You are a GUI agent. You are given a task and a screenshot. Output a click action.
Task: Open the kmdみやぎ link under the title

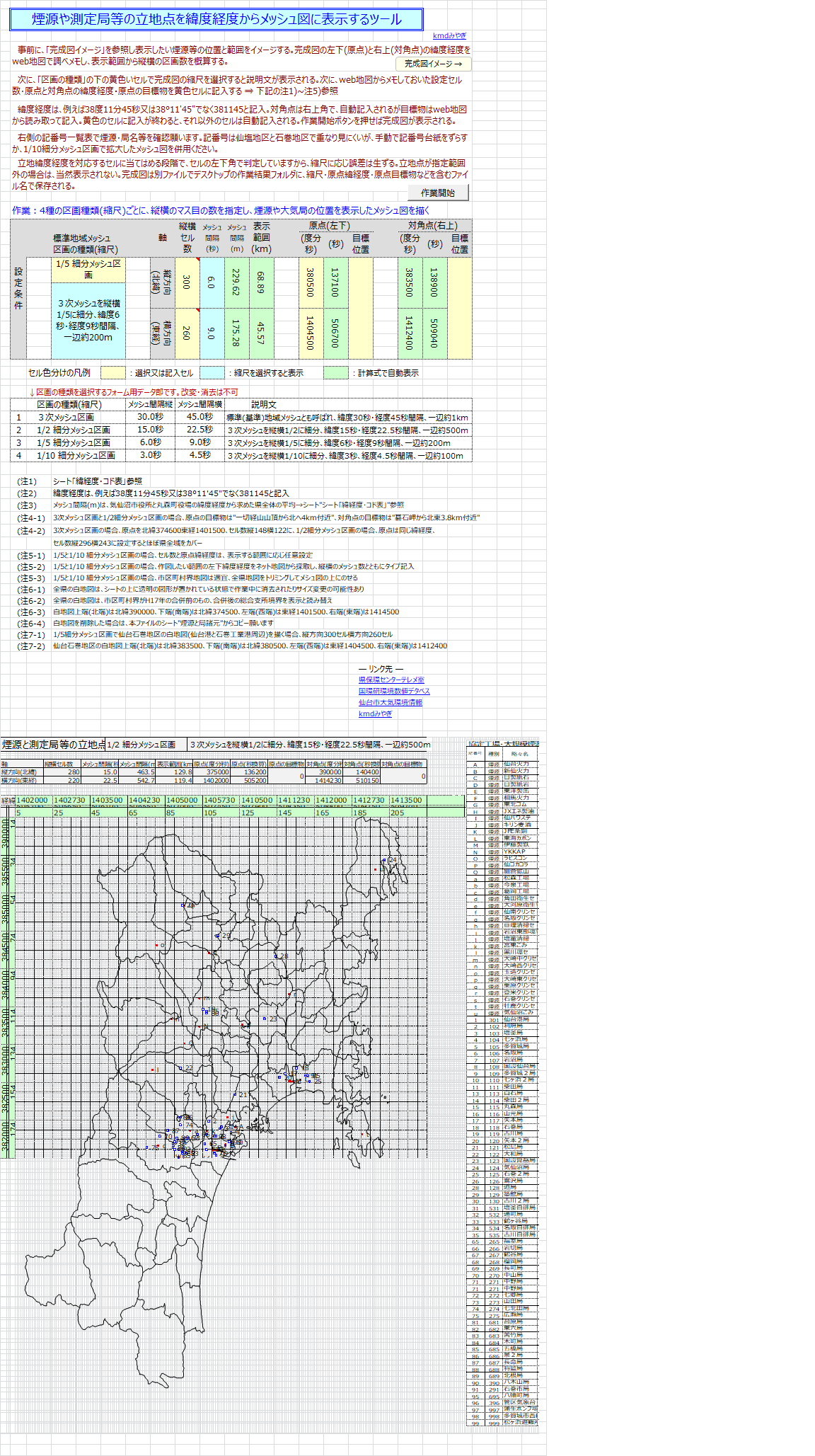450,35
